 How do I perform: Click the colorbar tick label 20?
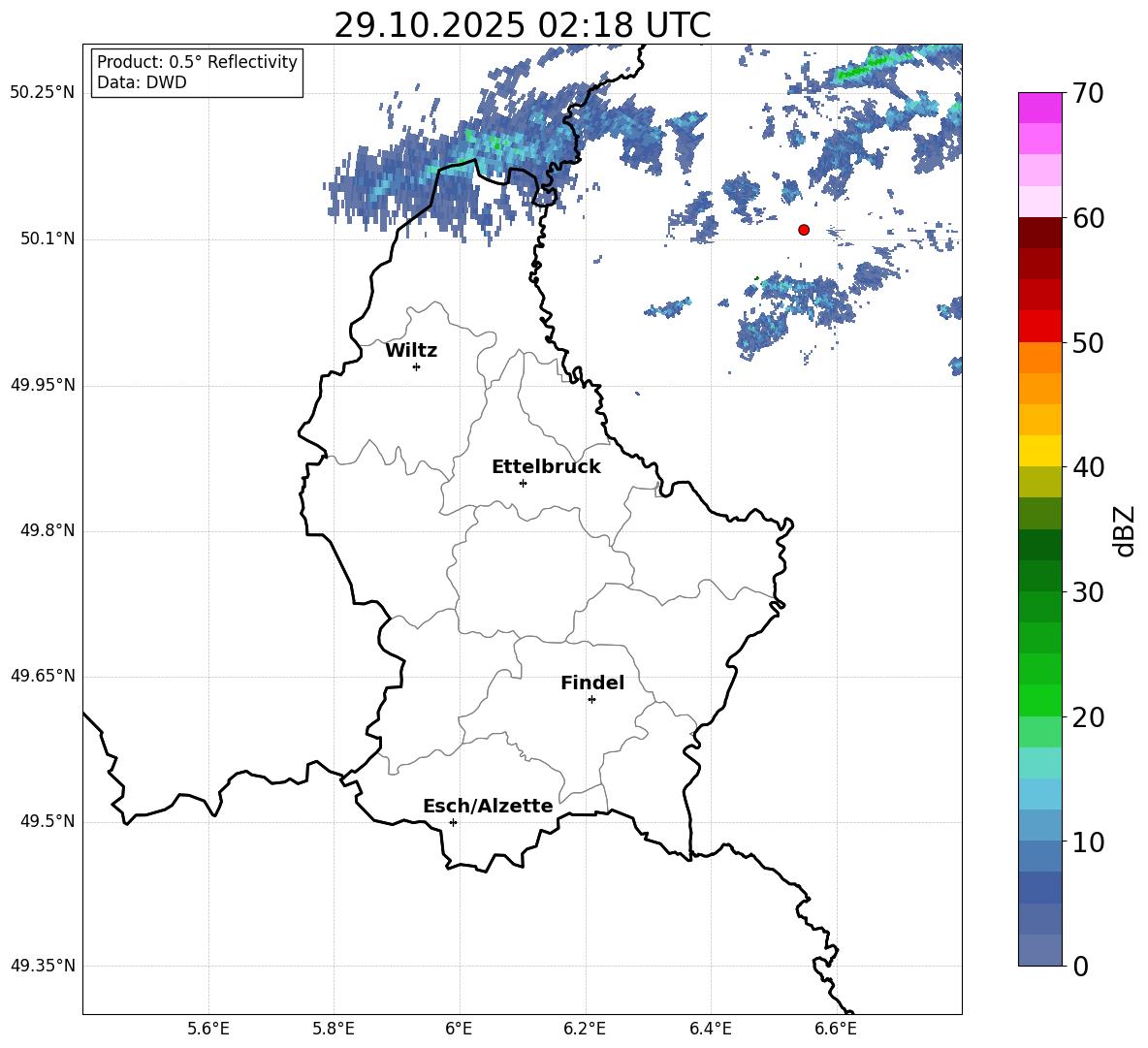(1088, 717)
